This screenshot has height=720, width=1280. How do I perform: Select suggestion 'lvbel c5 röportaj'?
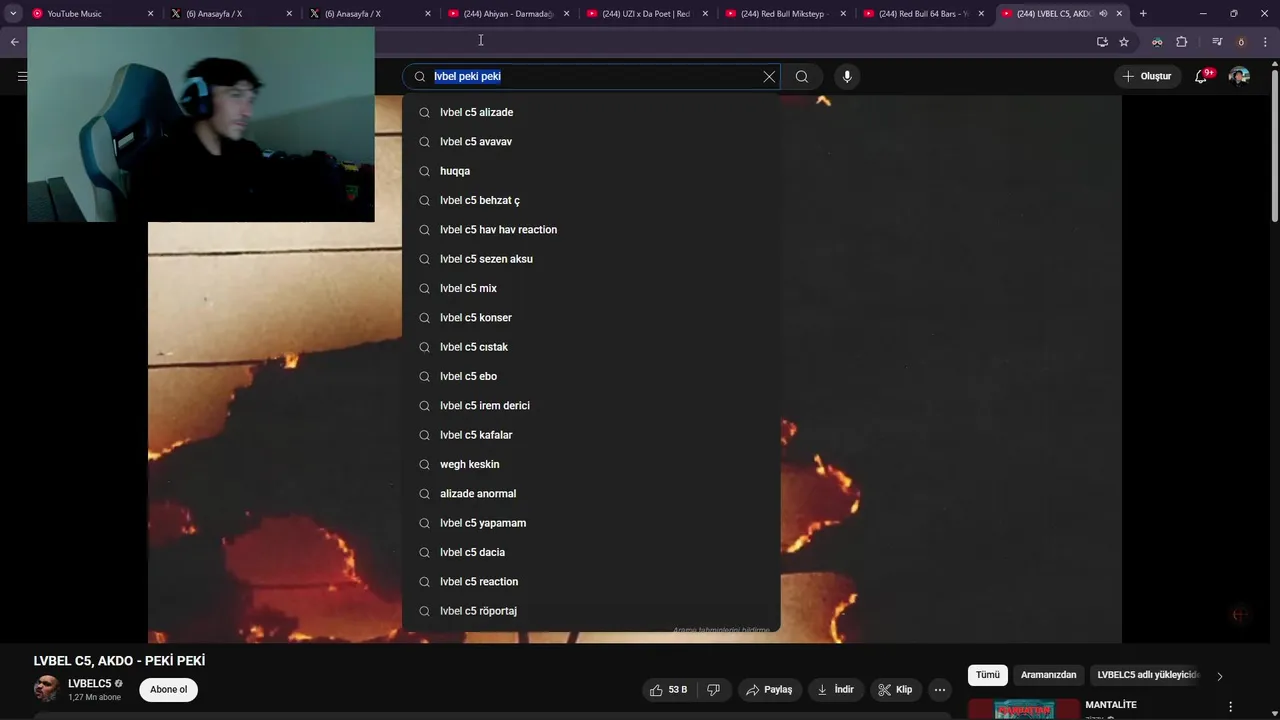(591, 611)
